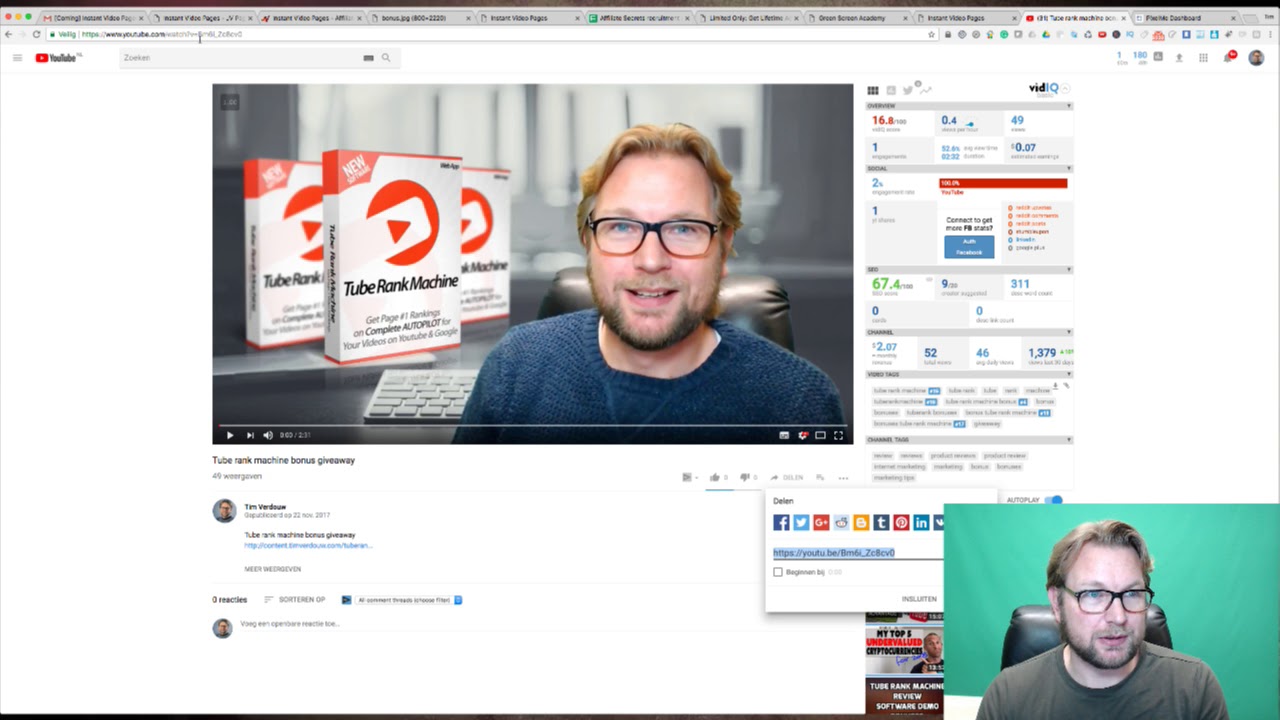Share to Pinterest from Delen popup

[x=901, y=522]
